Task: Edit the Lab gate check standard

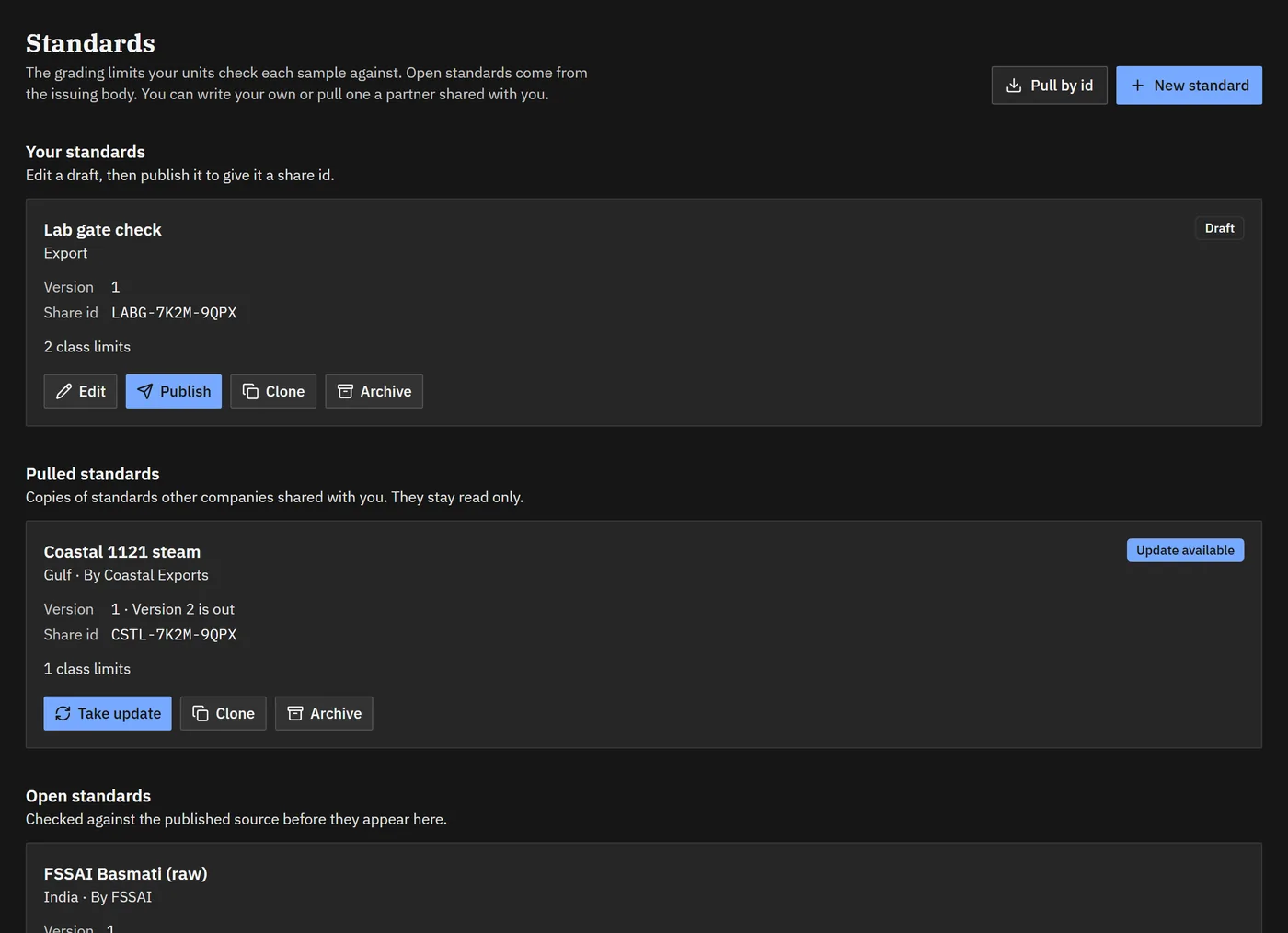Action: click(80, 392)
